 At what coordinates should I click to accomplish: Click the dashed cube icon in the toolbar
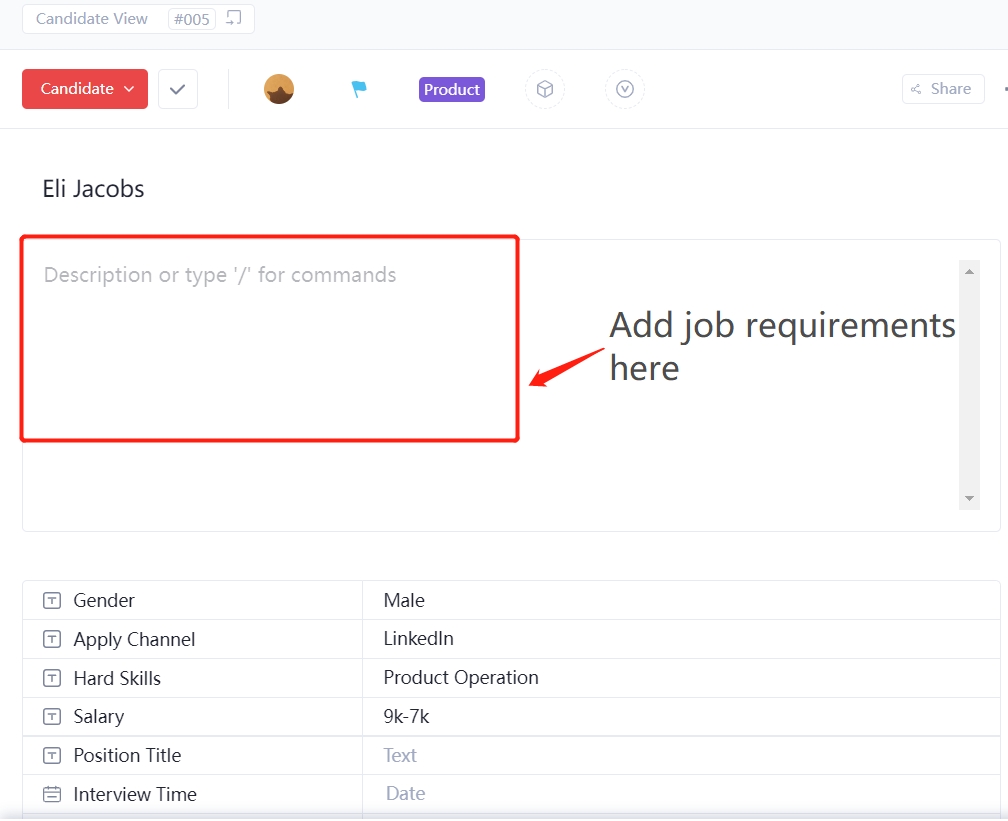tap(544, 89)
